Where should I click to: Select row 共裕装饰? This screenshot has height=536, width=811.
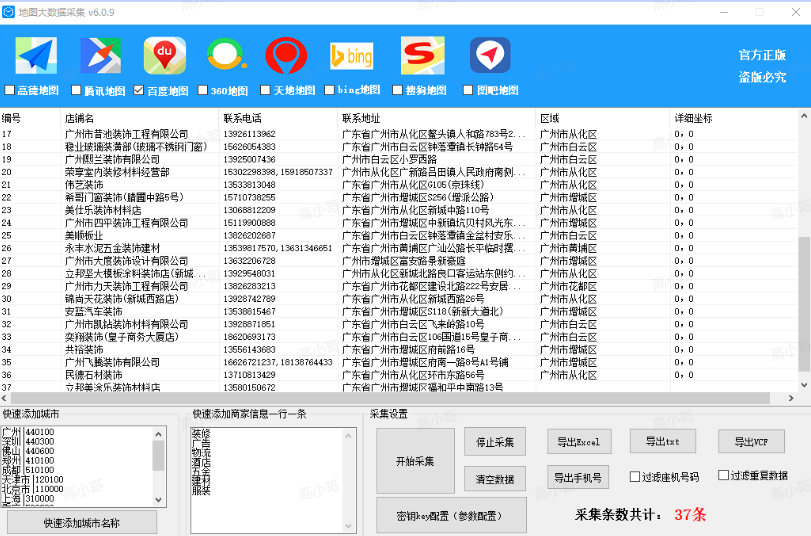[398, 350]
